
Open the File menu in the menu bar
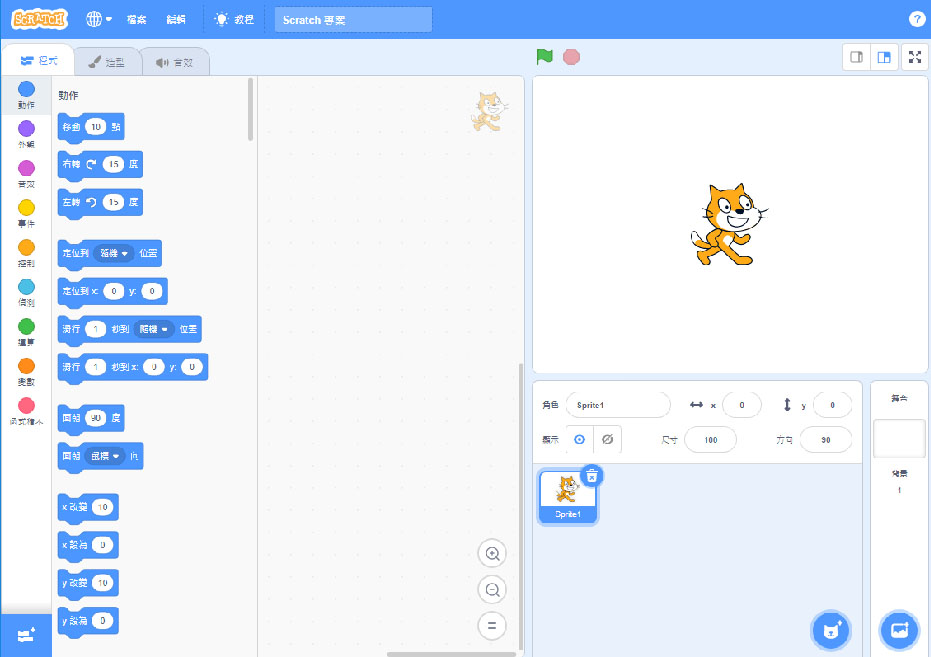pos(136,20)
